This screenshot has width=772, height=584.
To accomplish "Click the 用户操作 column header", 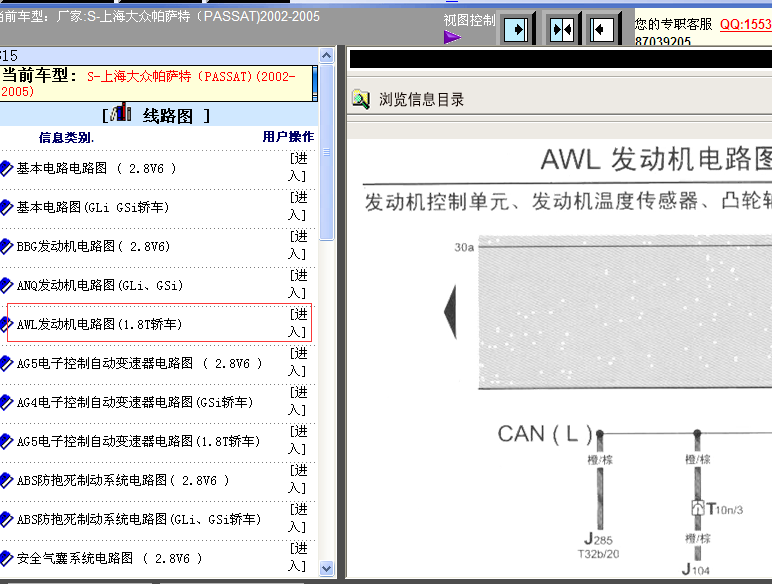I will coord(288,136).
